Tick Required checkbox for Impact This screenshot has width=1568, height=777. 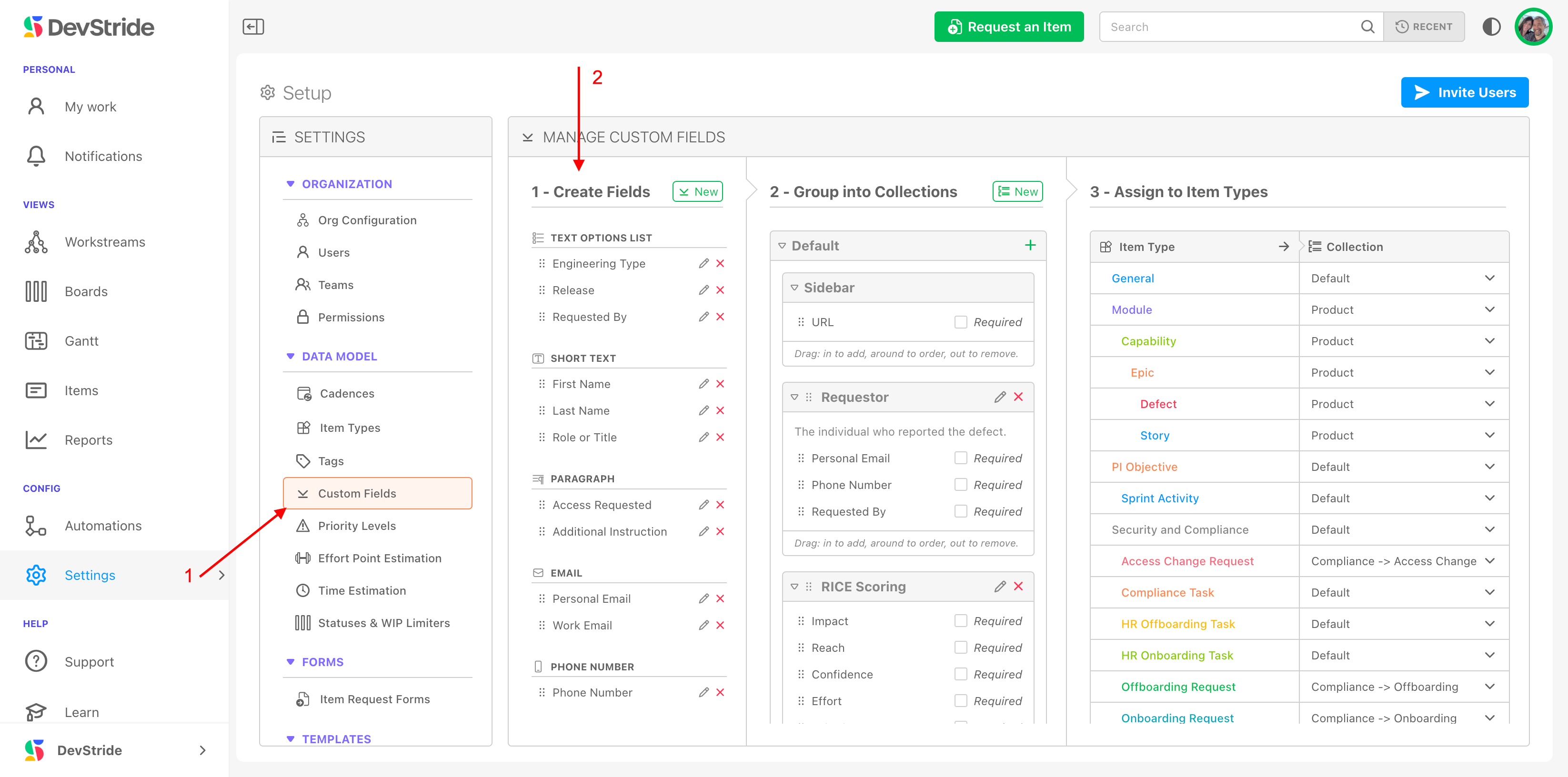[x=961, y=621]
